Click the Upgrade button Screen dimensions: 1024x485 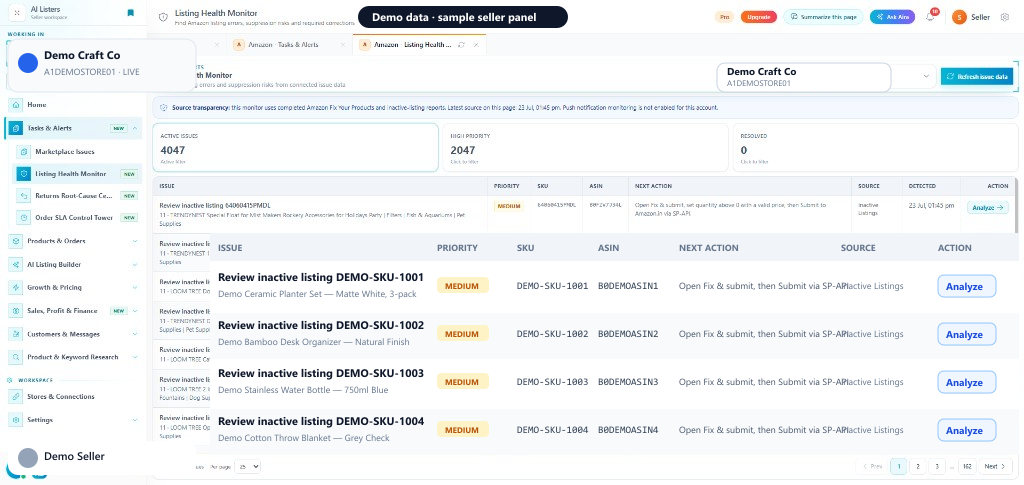tap(758, 17)
